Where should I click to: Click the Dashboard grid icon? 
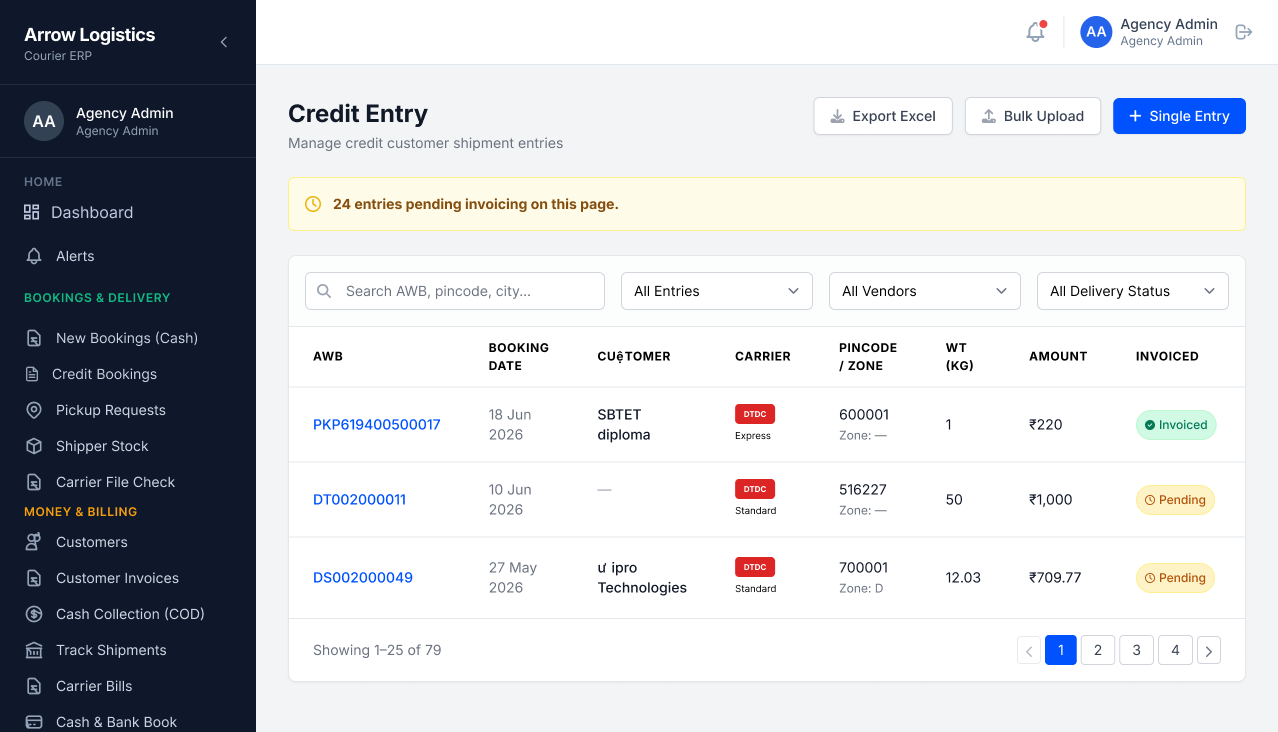(32, 212)
